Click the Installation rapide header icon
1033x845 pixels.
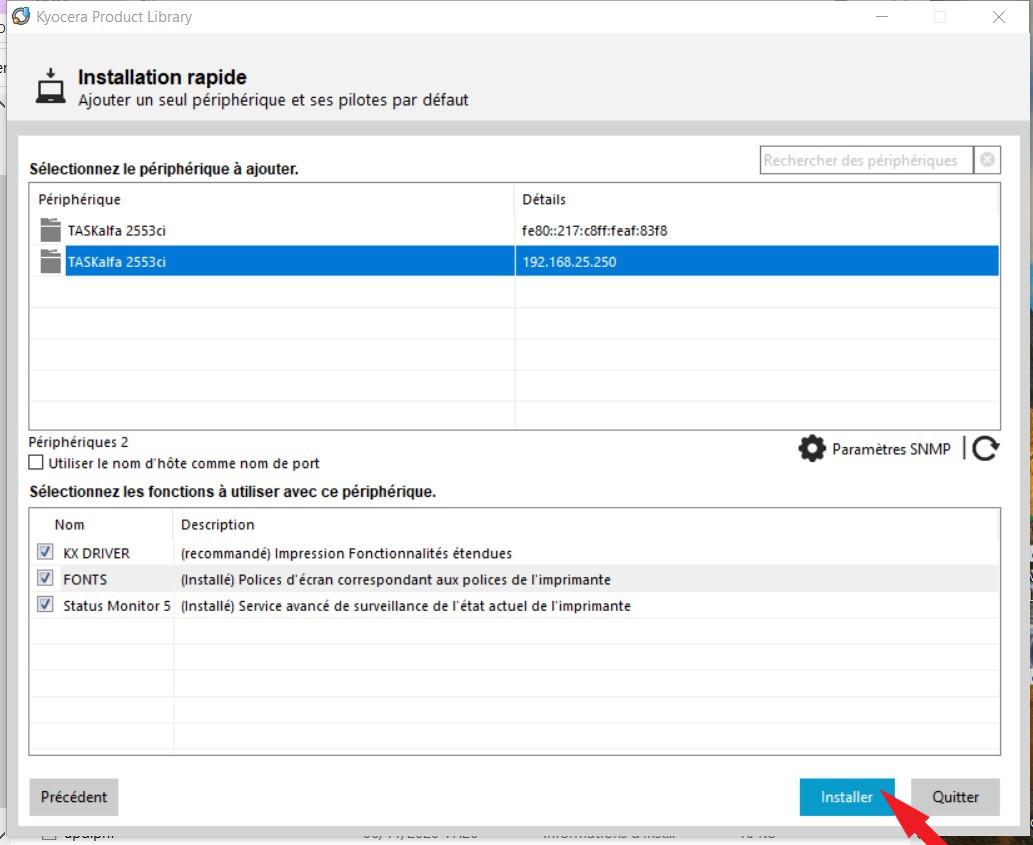tap(51, 87)
